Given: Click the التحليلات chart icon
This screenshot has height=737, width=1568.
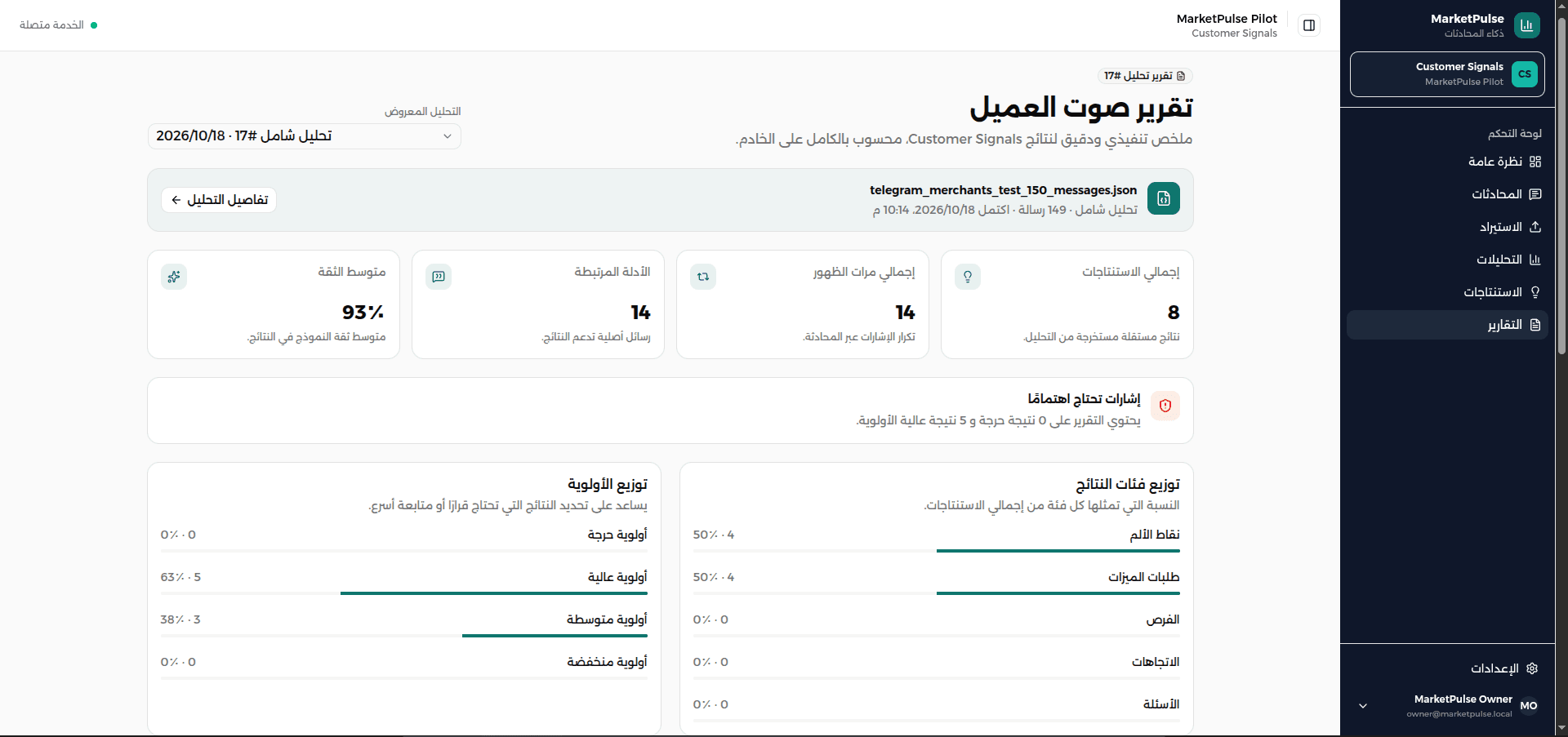Looking at the screenshot, I should [x=1535, y=260].
